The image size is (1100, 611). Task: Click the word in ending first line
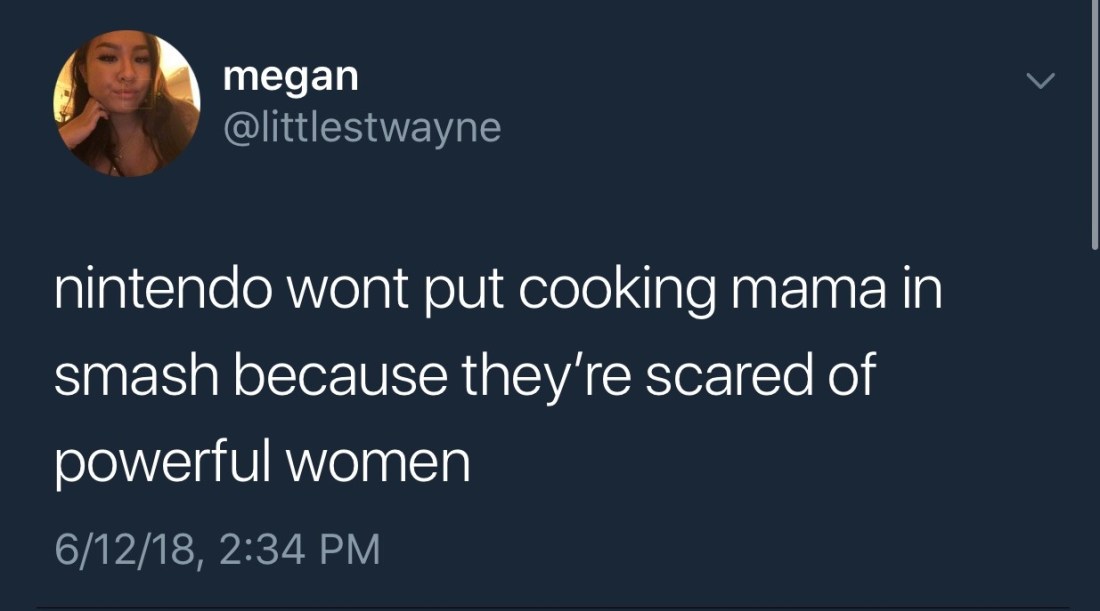pyautogui.click(x=921, y=289)
